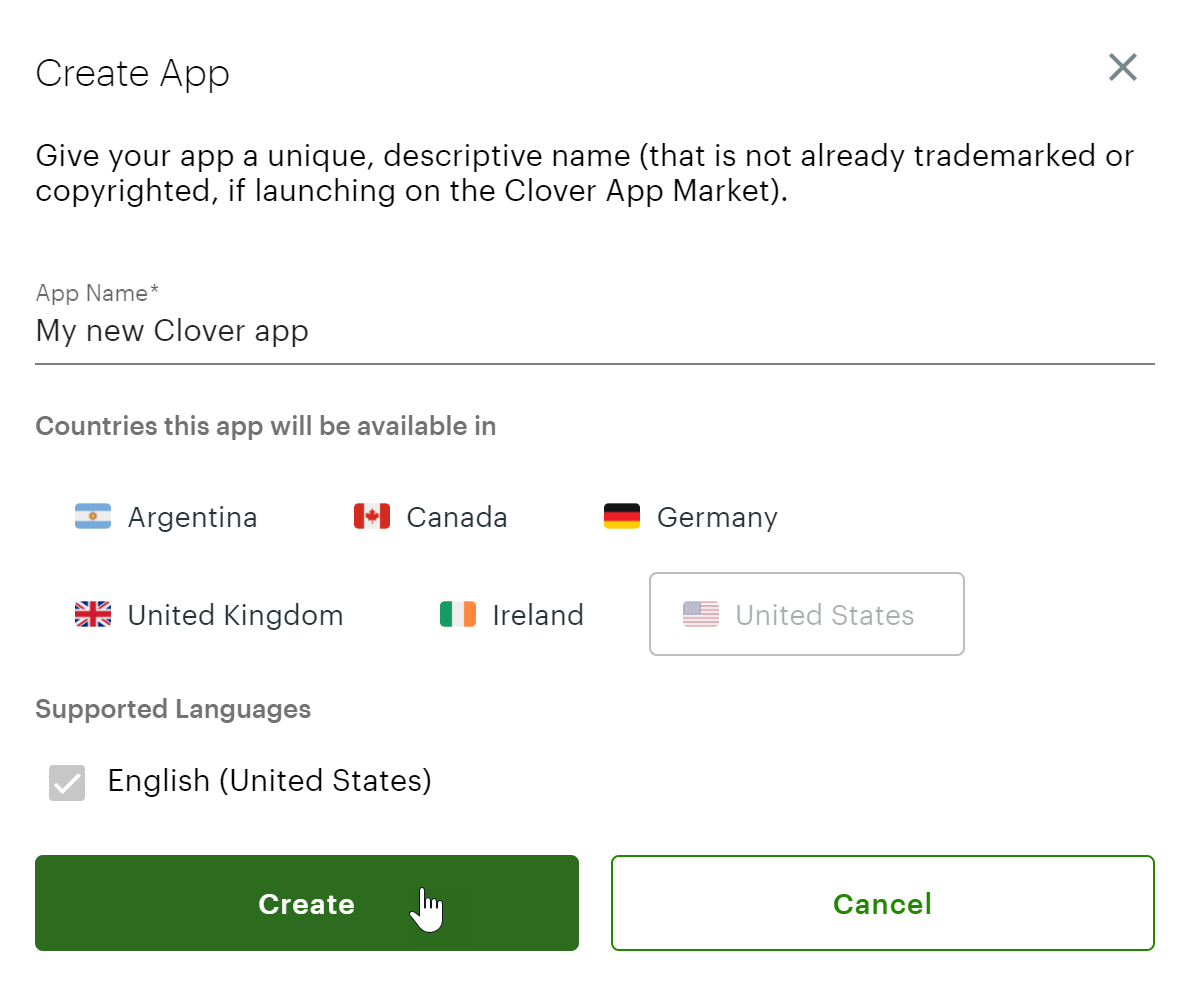The image size is (1191, 987).
Task: Click the 'Give your app a unique' description text
Action: click(585, 173)
